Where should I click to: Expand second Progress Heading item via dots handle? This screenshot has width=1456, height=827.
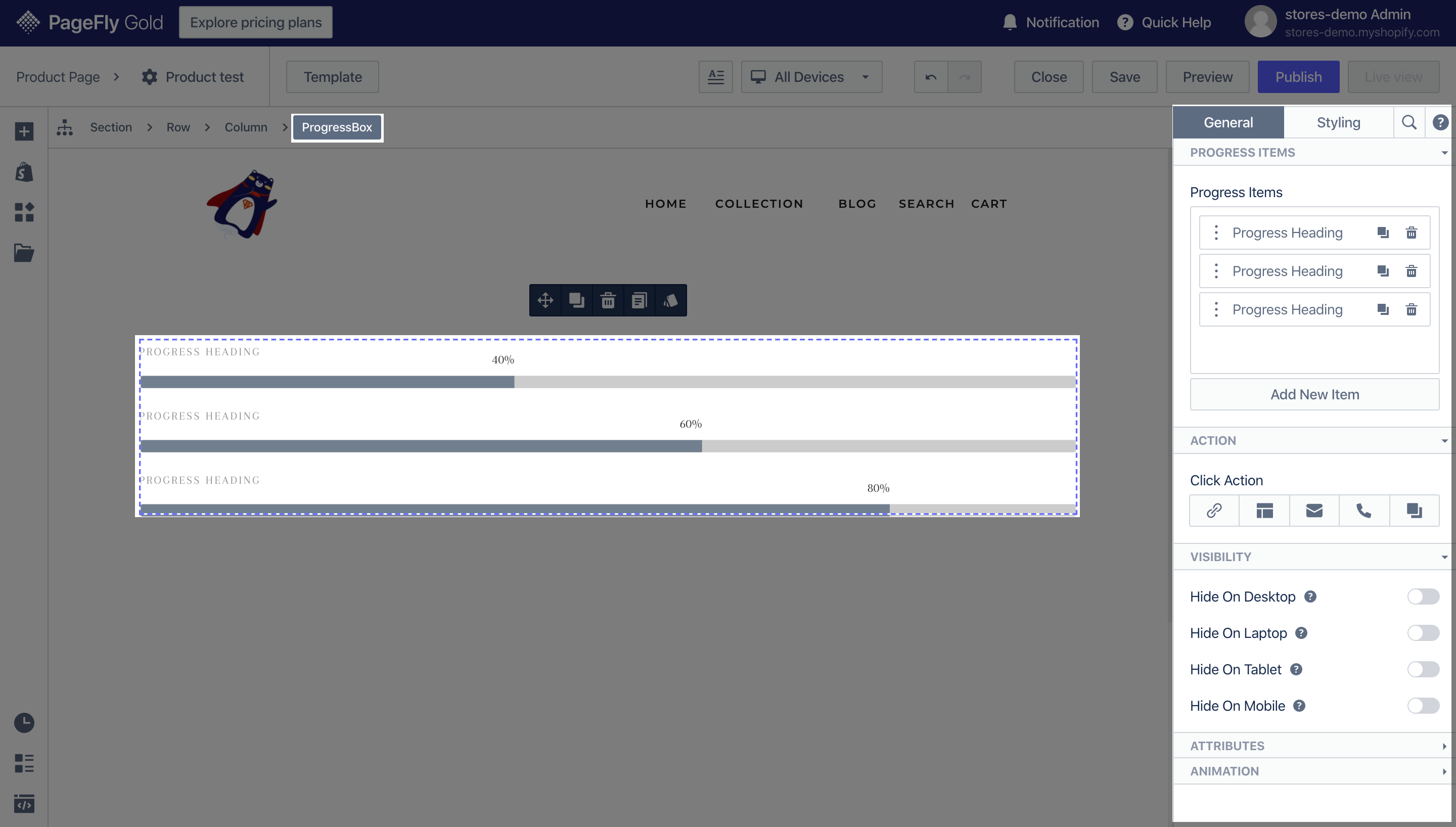point(1216,271)
